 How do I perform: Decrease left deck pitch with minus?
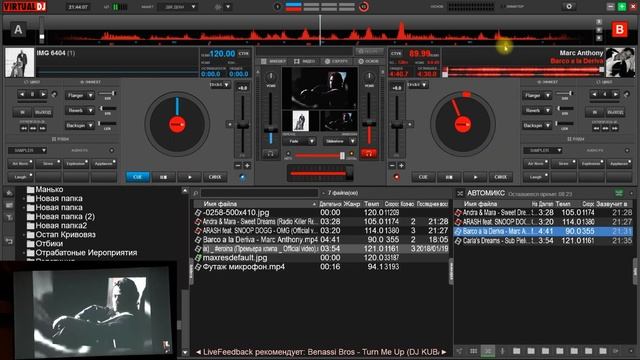[238, 165]
